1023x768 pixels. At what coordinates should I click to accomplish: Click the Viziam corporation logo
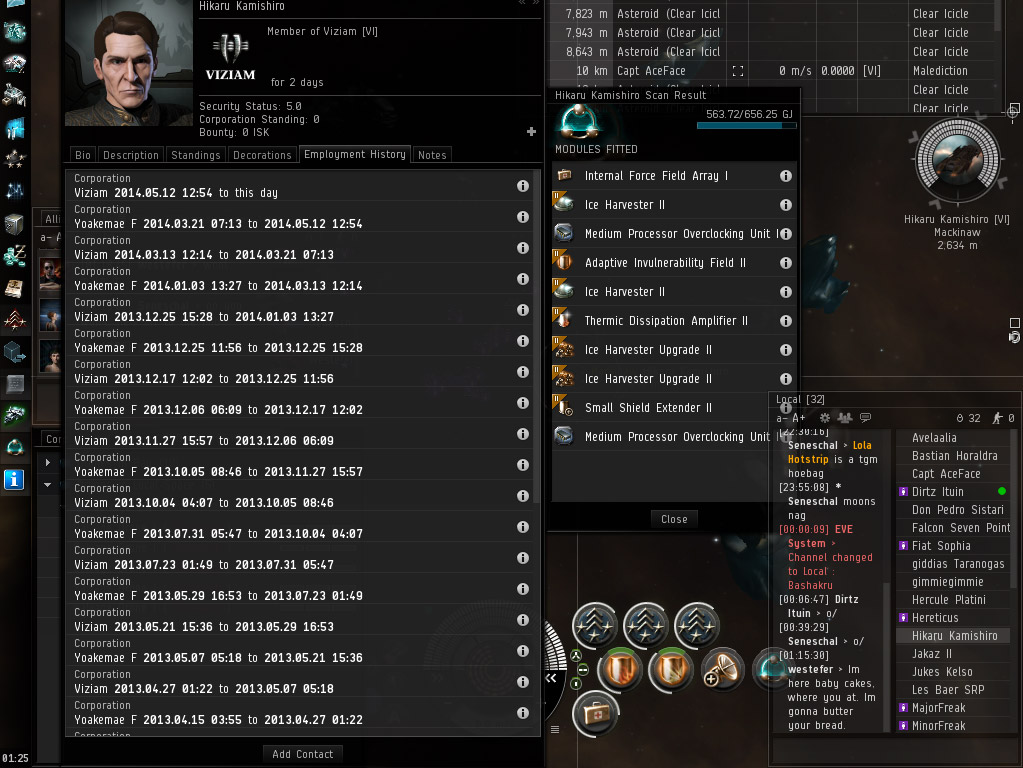(230, 57)
